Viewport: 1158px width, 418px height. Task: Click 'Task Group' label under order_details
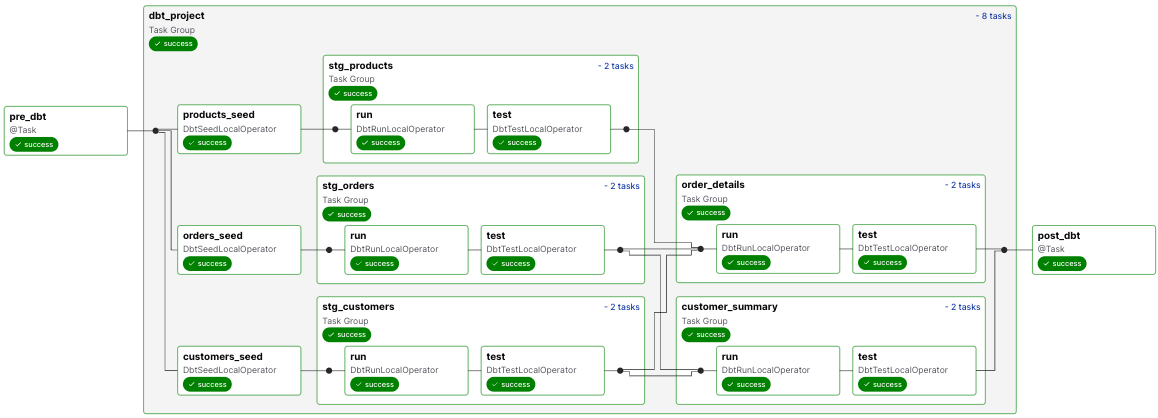coord(705,199)
